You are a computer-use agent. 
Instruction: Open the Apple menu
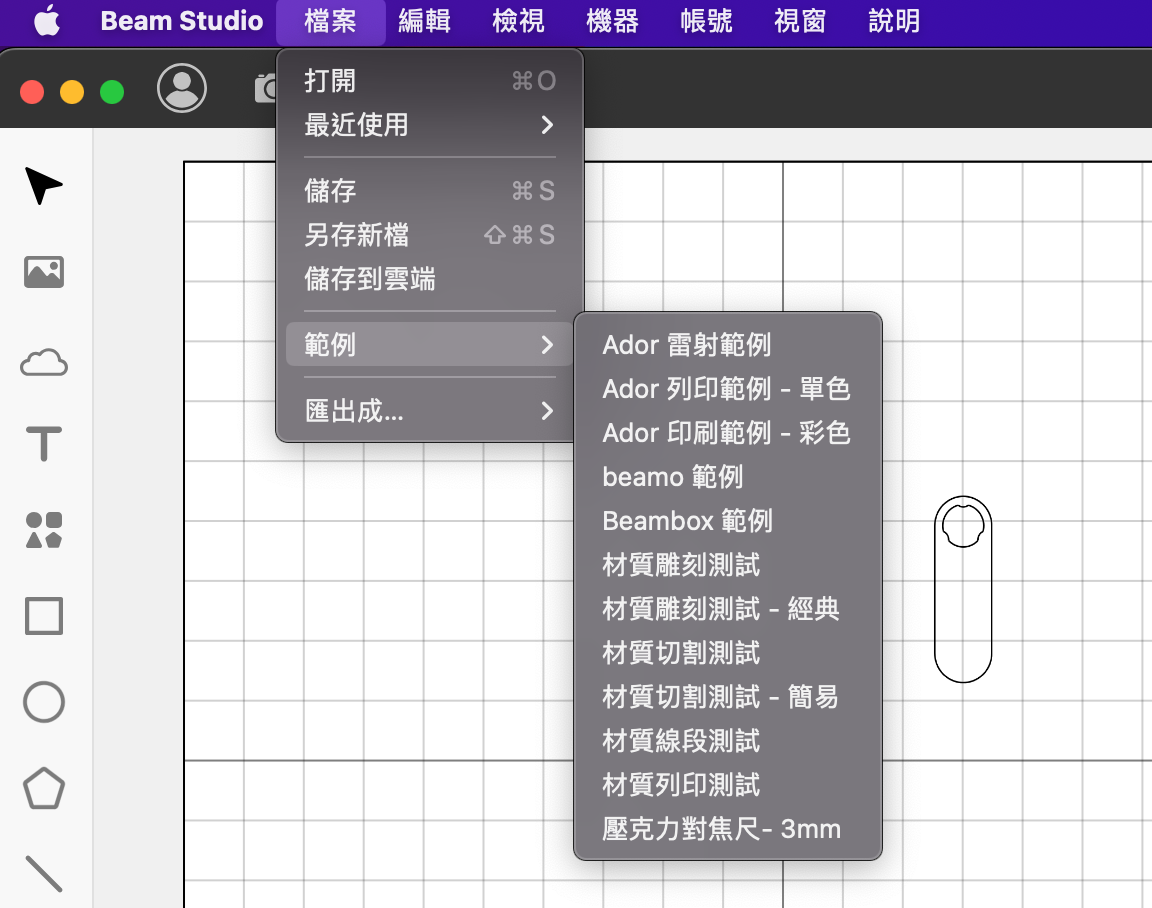47,21
